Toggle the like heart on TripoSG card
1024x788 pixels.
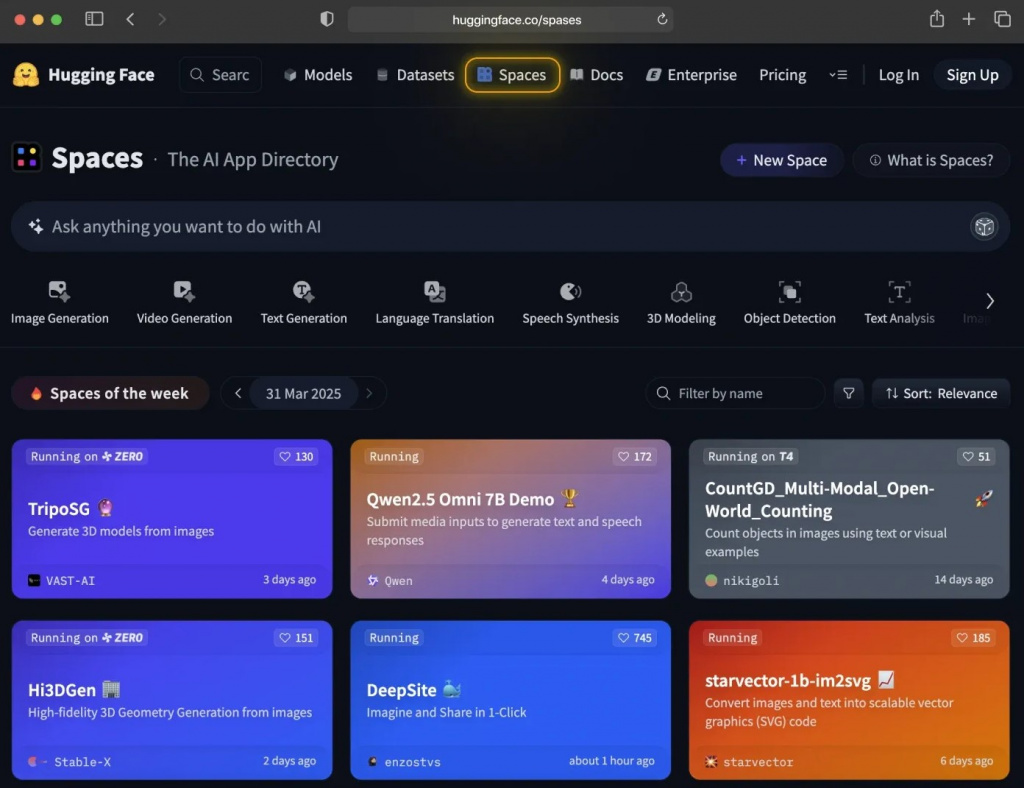point(296,457)
